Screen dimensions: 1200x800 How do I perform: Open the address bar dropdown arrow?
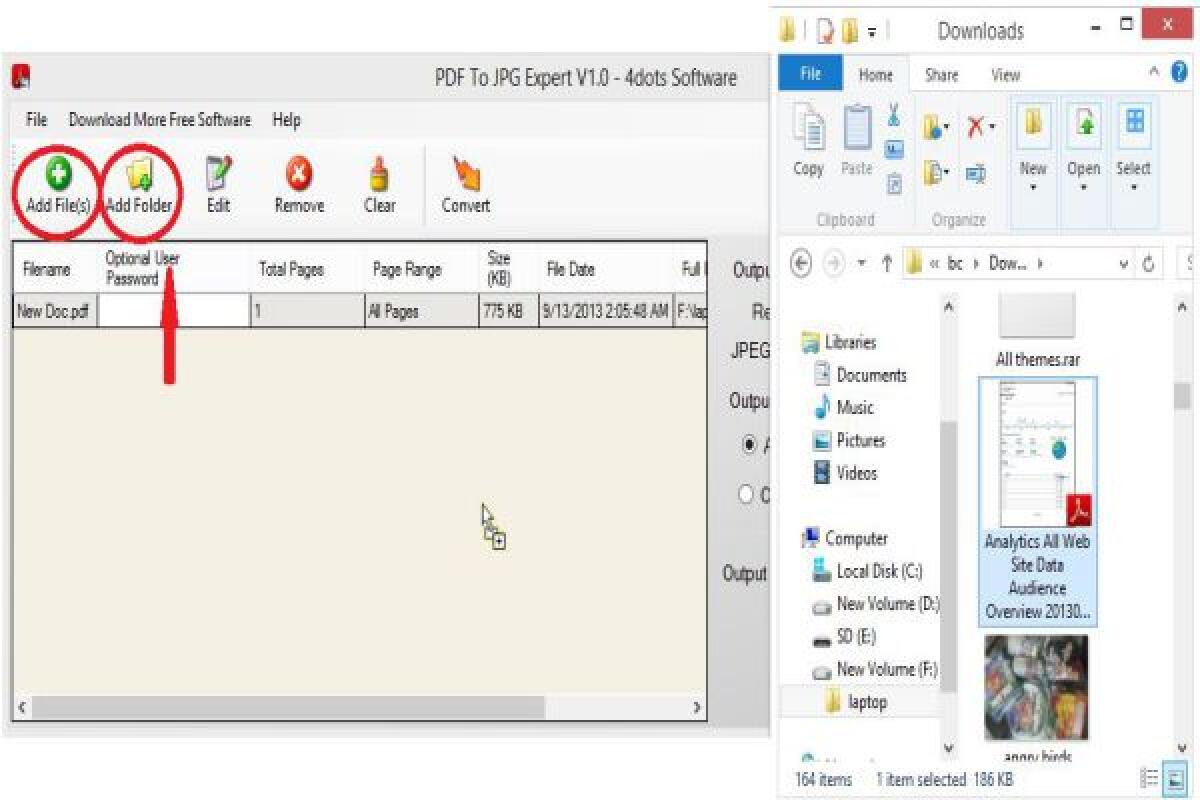[x=1123, y=264]
